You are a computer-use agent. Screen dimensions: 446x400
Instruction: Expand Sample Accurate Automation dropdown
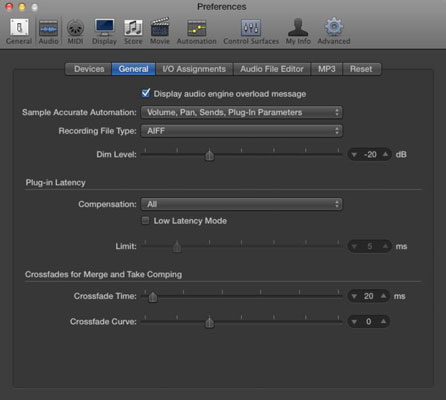click(242, 112)
